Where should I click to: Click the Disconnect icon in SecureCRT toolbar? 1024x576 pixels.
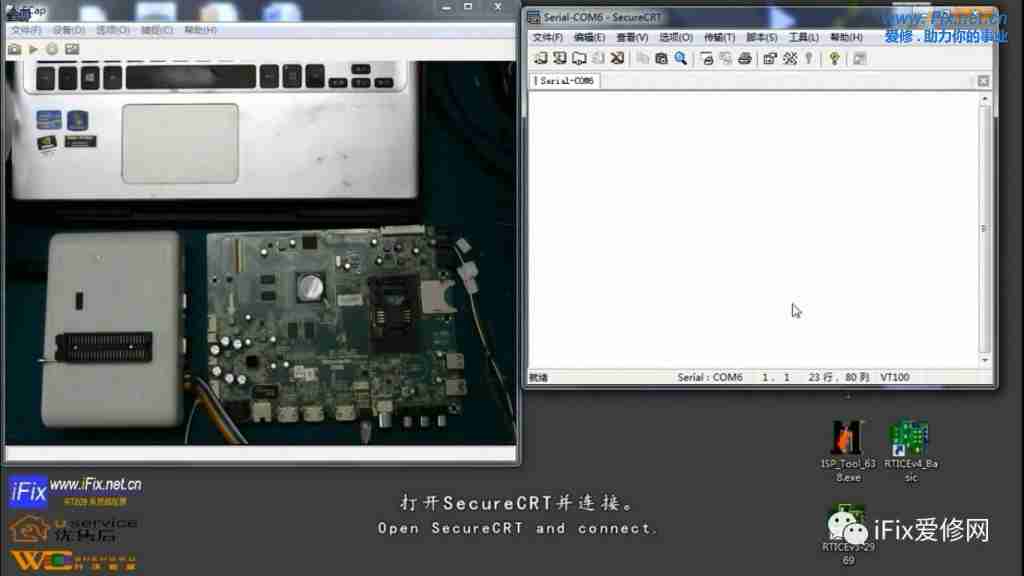pyautogui.click(x=617, y=59)
